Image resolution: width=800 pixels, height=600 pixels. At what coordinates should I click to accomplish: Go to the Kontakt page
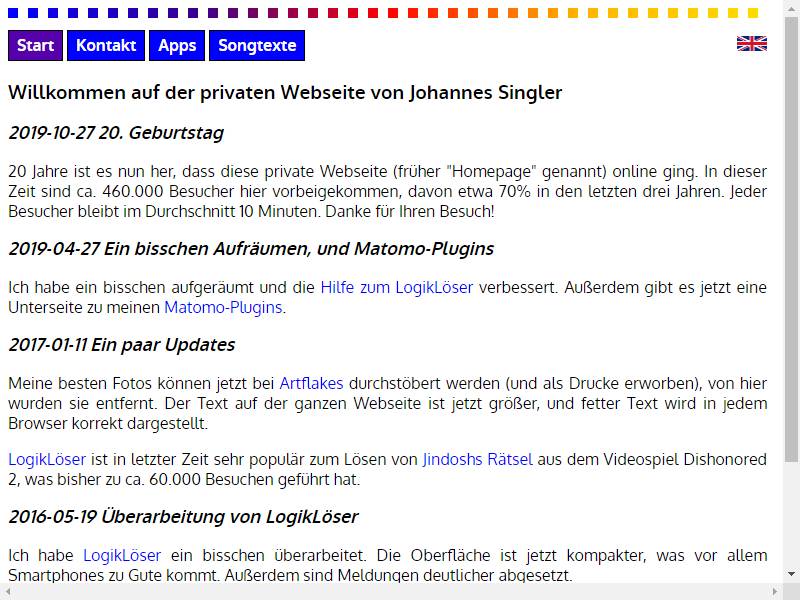point(106,45)
